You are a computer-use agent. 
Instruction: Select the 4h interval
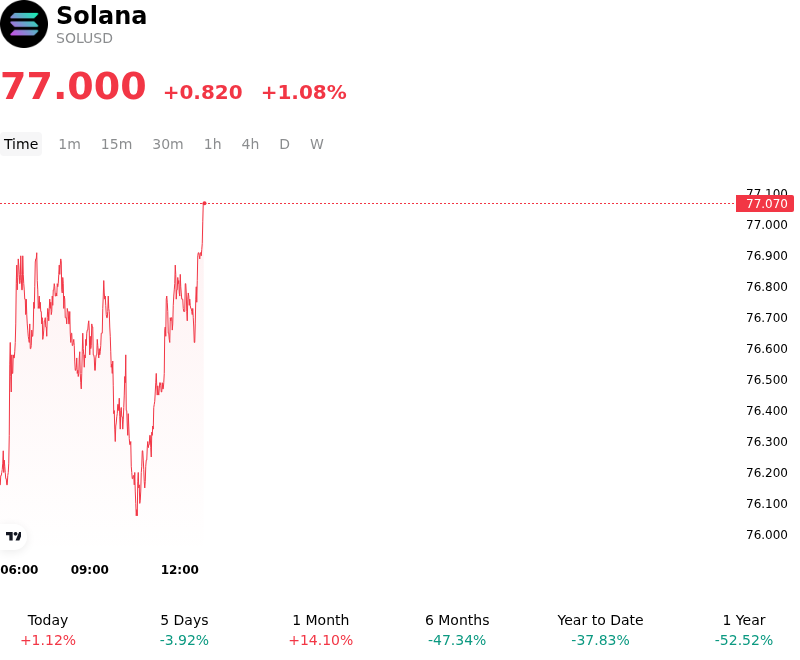pos(251,144)
